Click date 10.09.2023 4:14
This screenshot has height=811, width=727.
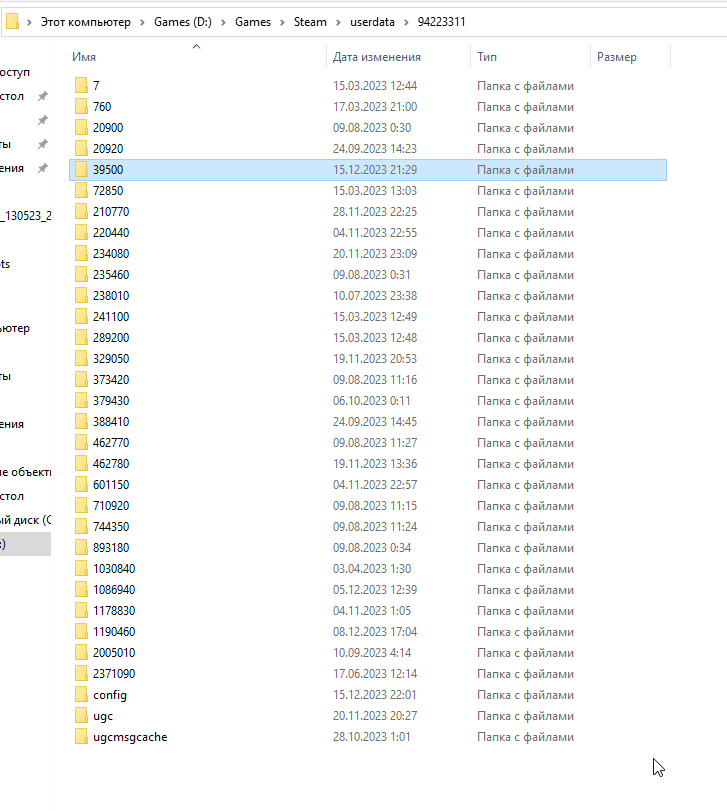click(372, 653)
